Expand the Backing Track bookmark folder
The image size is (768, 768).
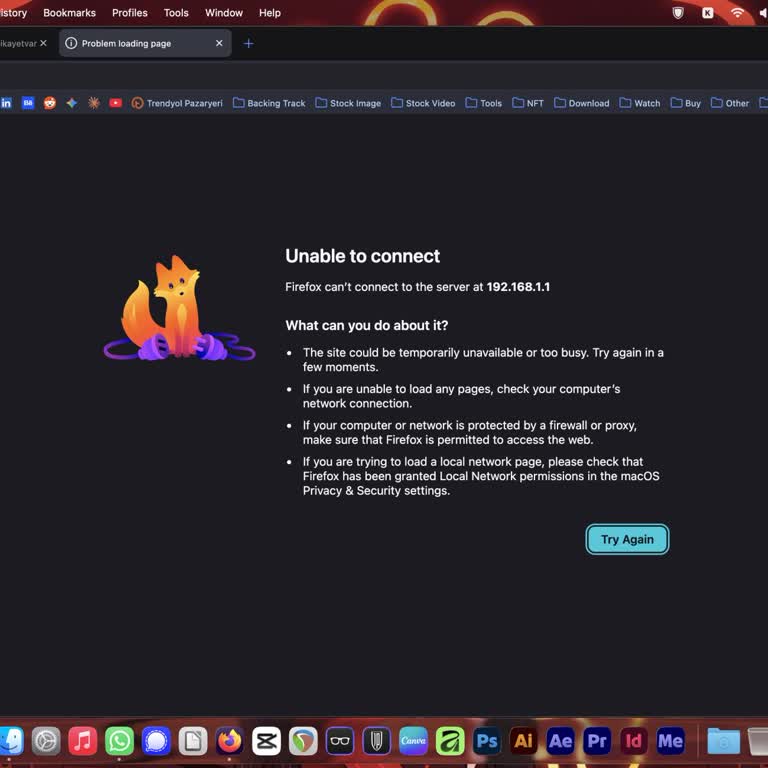[x=269, y=103]
